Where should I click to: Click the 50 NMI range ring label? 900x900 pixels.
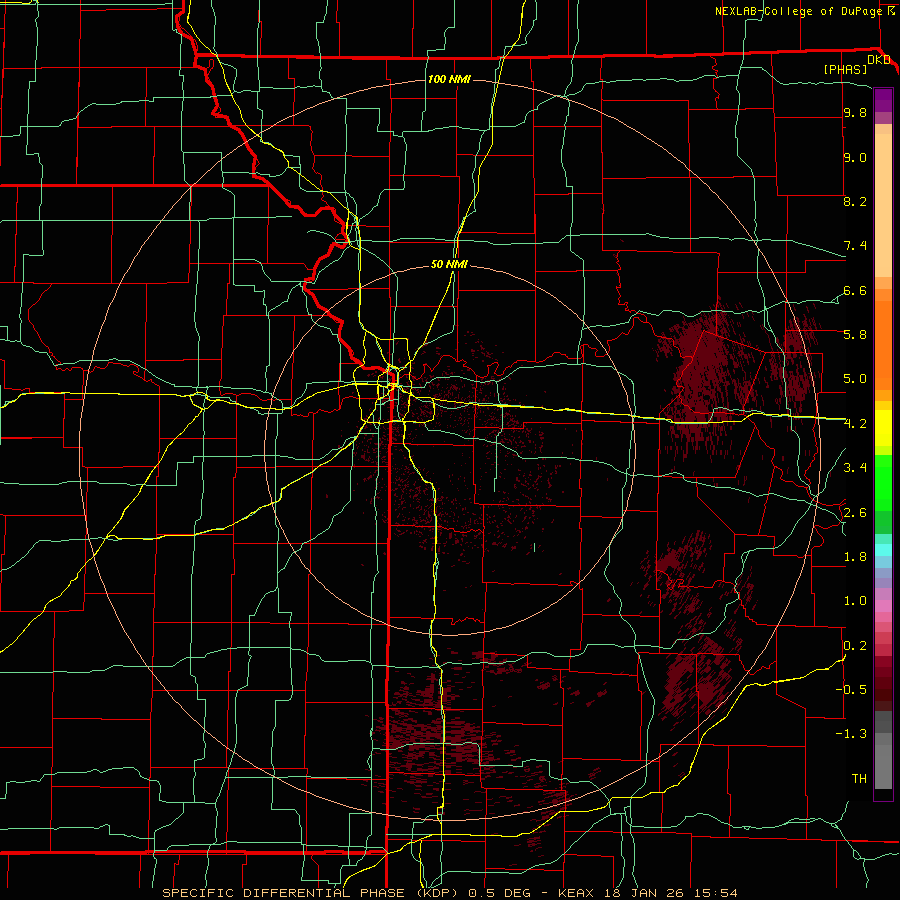(x=449, y=264)
